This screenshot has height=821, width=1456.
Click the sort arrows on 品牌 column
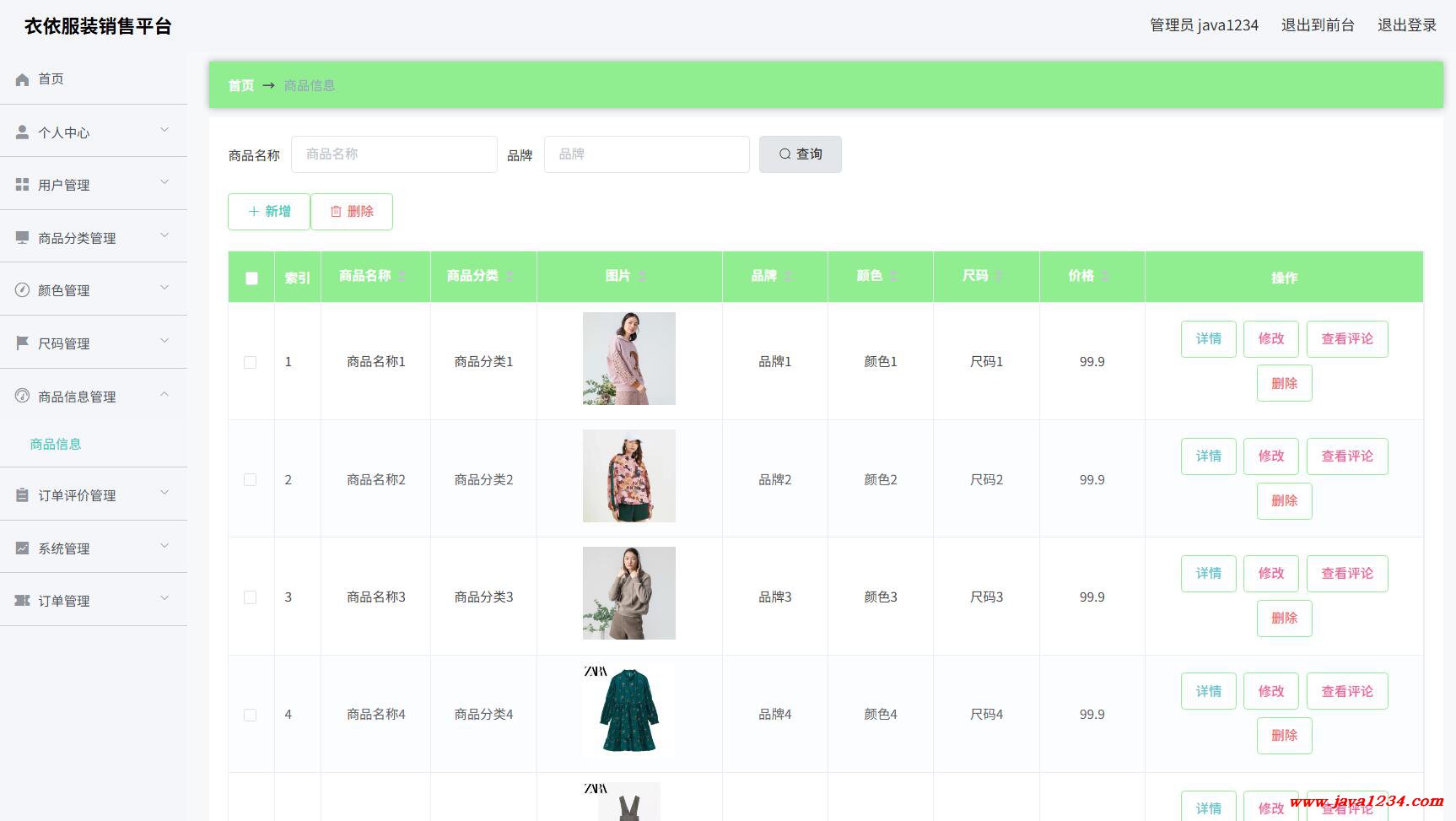pyautogui.click(x=788, y=277)
